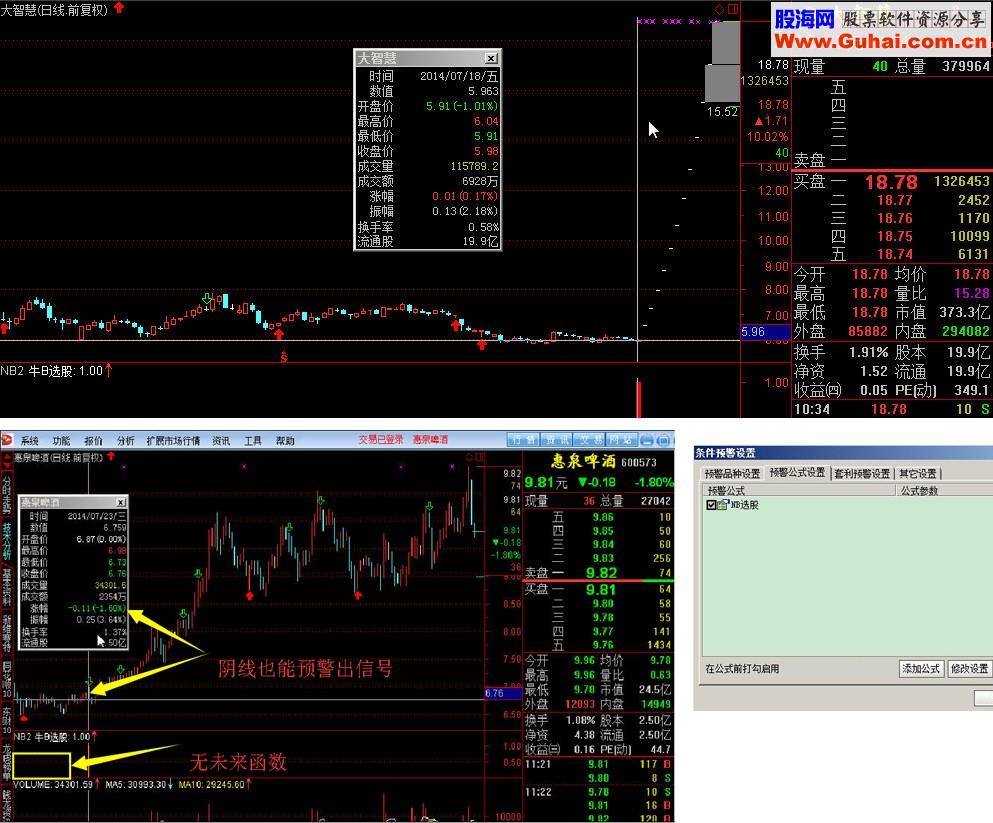Click the blue 资讯 toolbar button
The height and width of the screenshot is (823, 993).
click(557, 440)
